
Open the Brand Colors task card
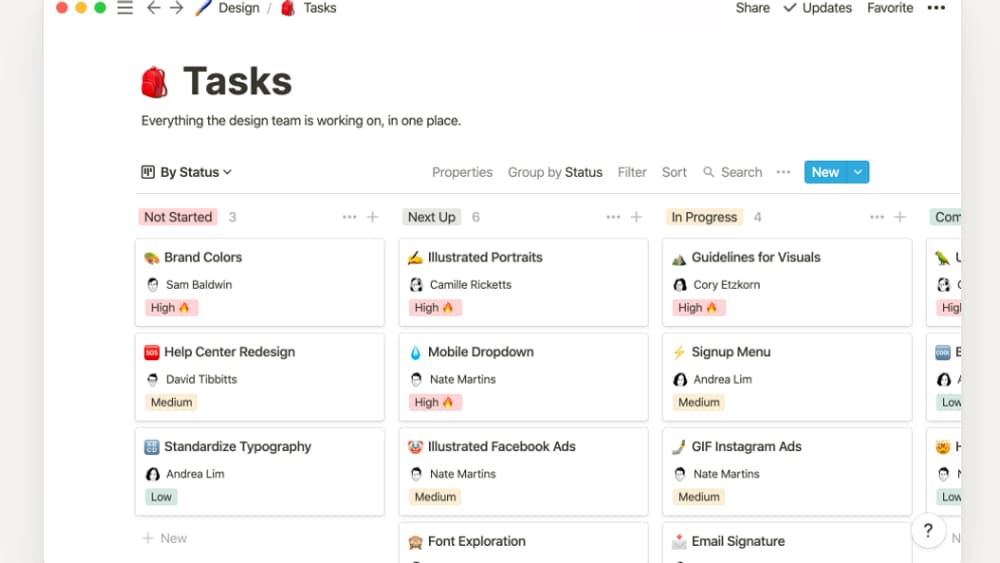point(259,282)
